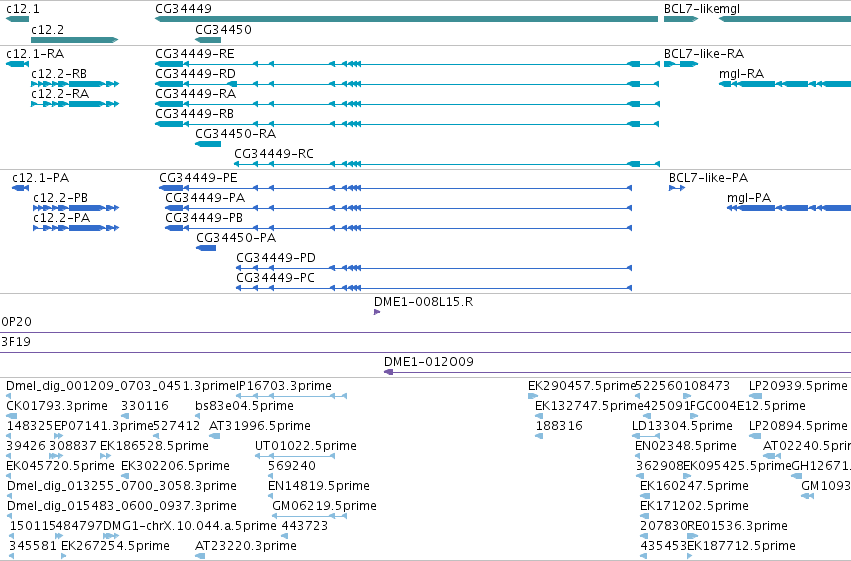Select the CG34450 gene glyph
This screenshot has height=561, width=851.
[x=208, y=40]
